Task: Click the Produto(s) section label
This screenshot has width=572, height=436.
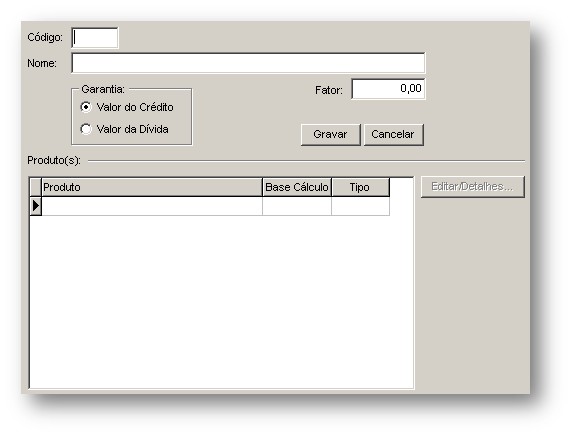Action: pos(54,161)
